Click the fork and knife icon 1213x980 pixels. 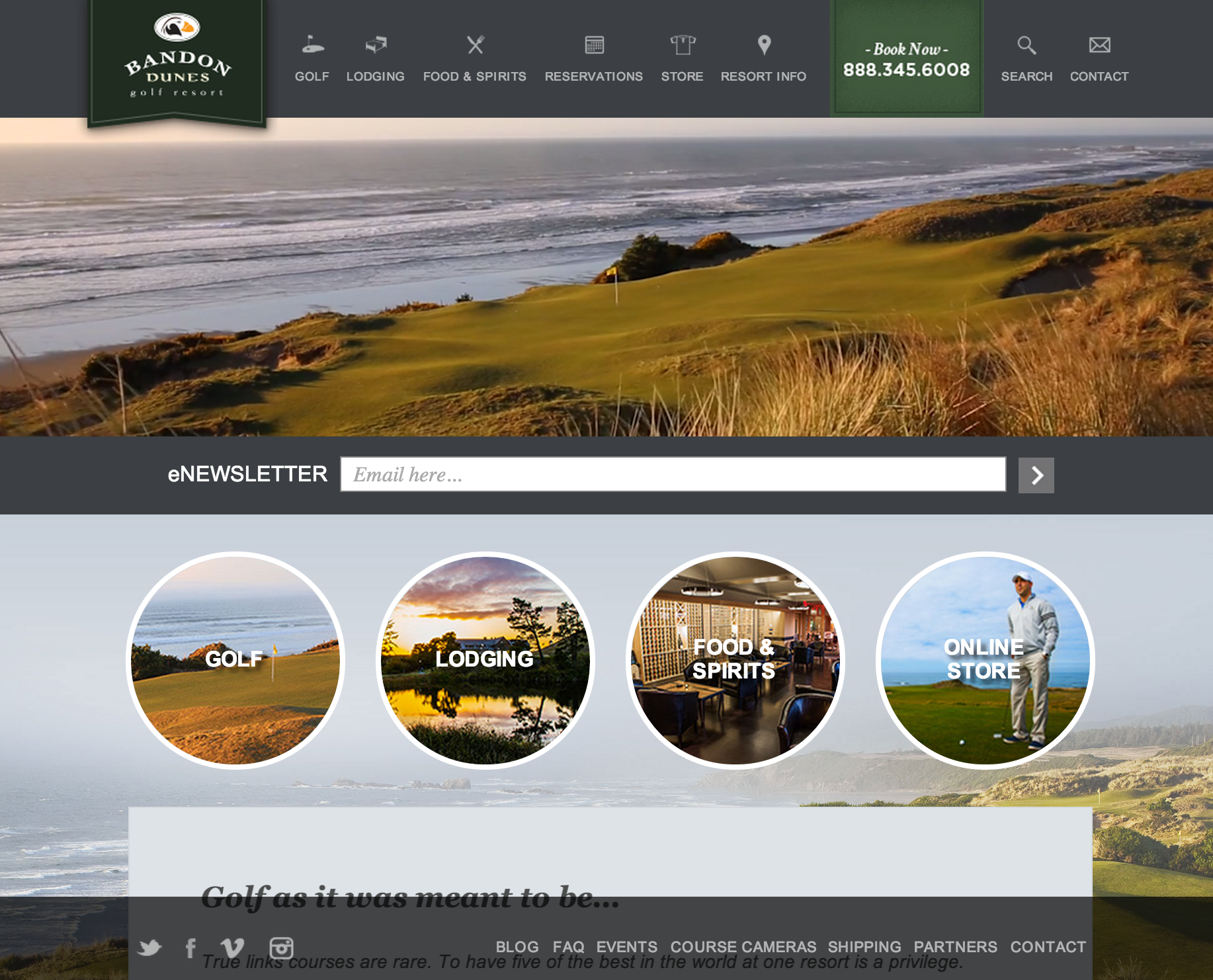[x=476, y=44]
